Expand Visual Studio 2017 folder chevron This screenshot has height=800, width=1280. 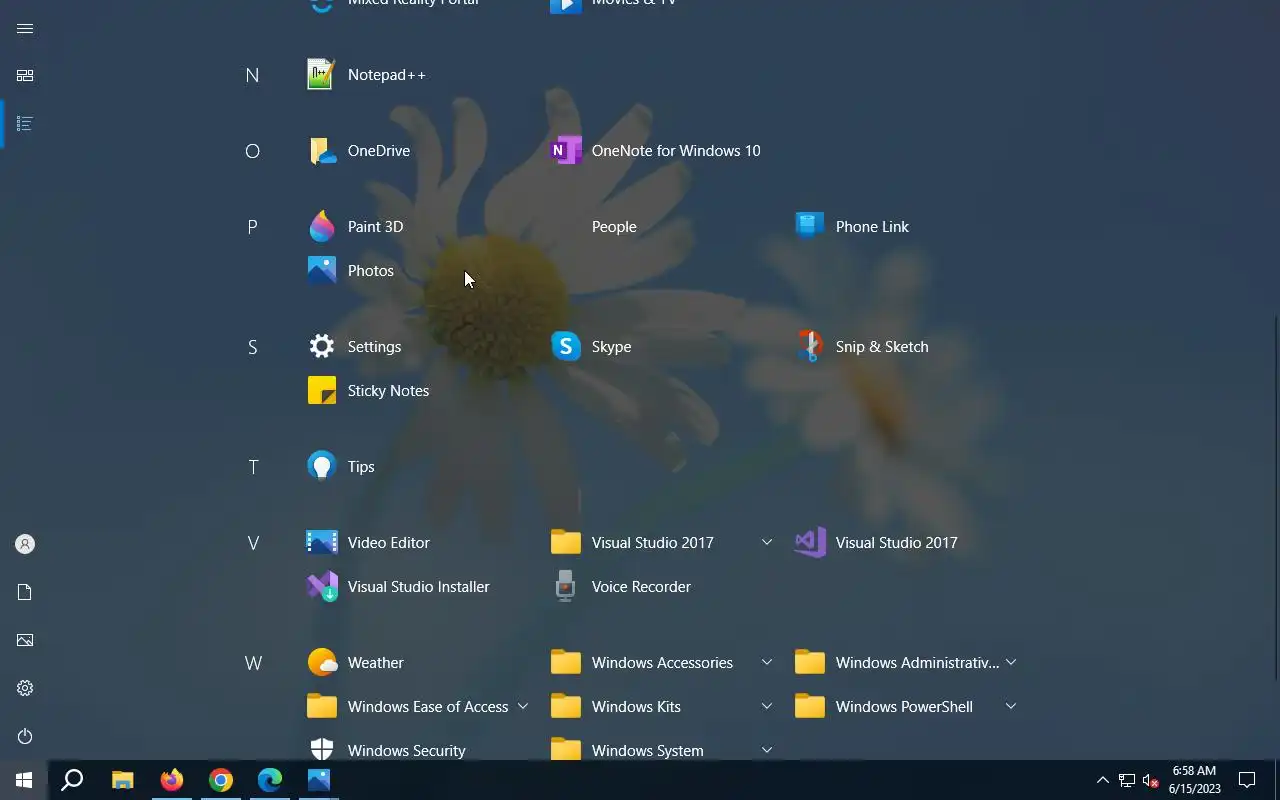pos(767,542)
